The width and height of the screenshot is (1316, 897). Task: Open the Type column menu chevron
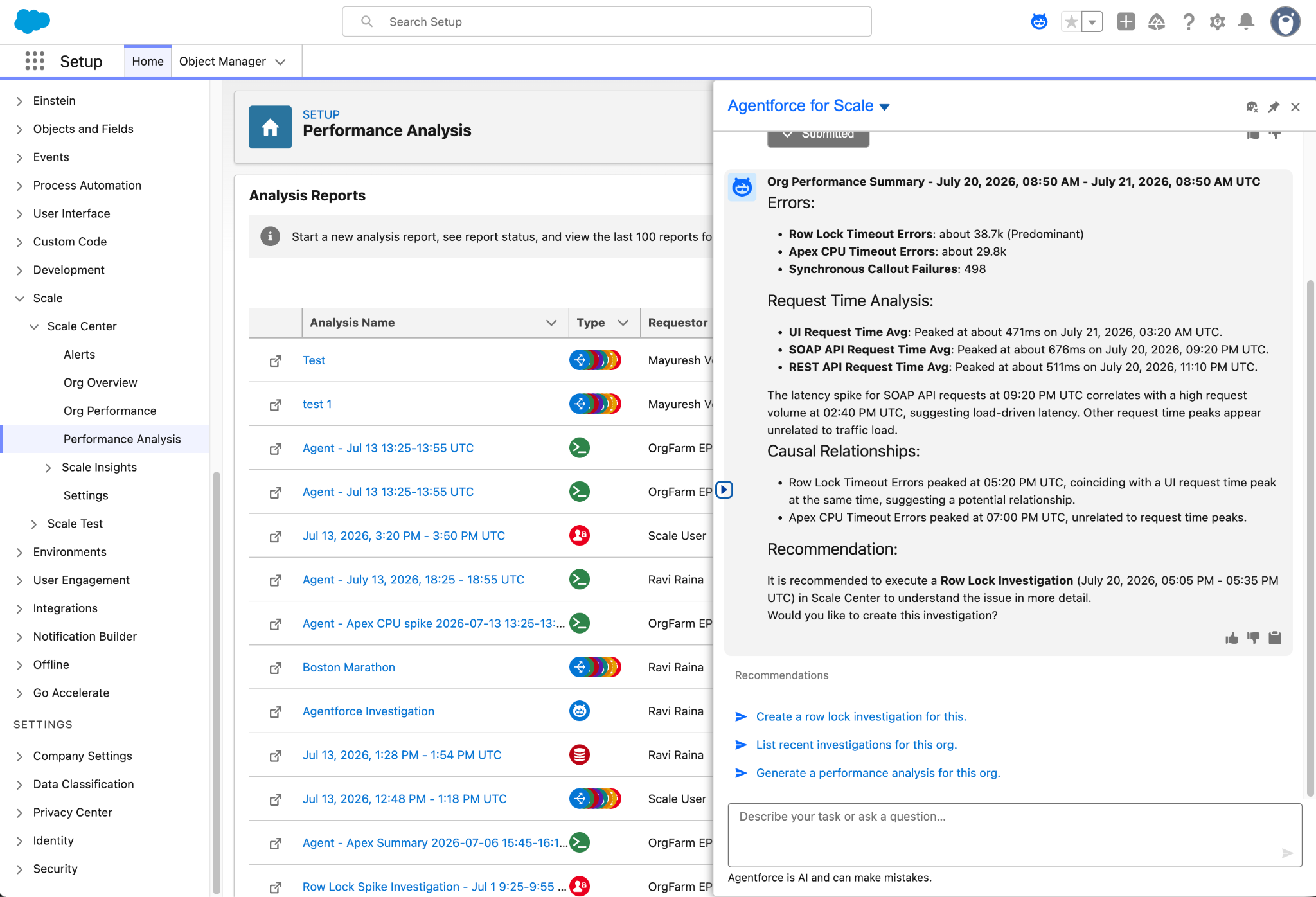click(623, 323)
